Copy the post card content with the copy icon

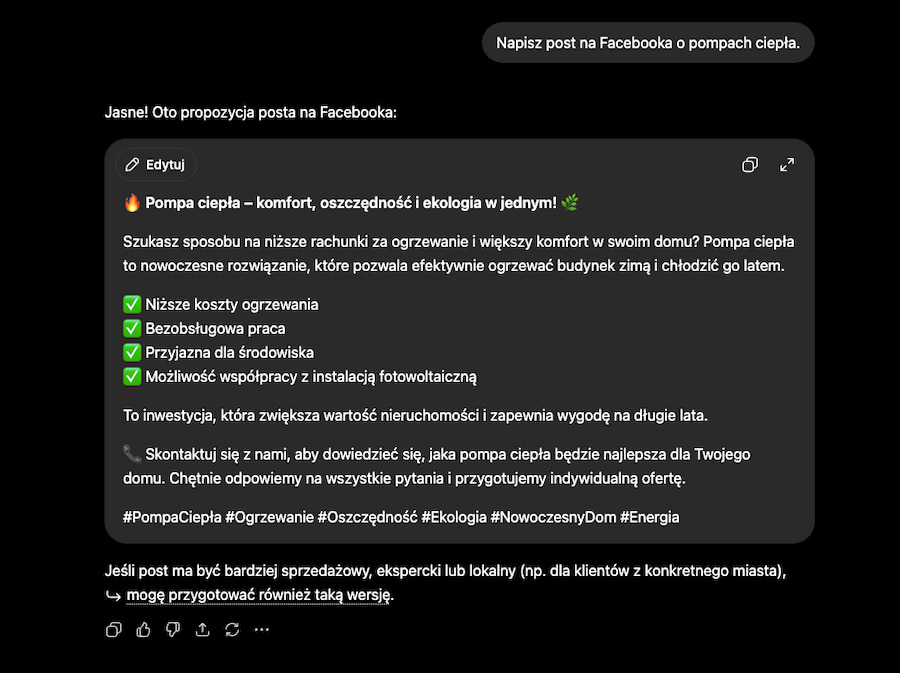pos(750,165)
